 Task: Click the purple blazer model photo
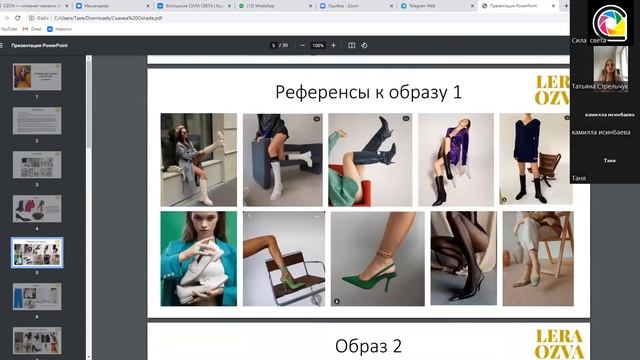[456, 160]
